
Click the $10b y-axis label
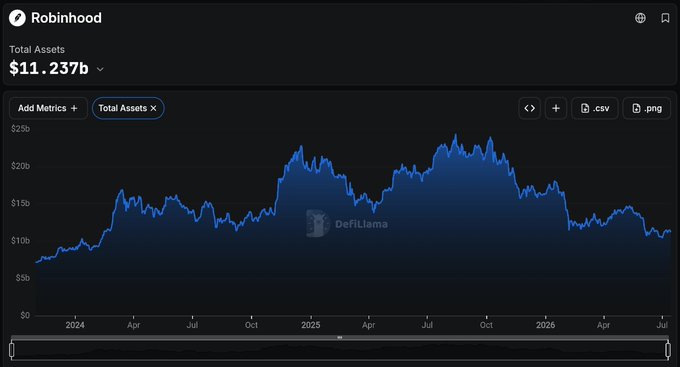click(x=20, y=240)
